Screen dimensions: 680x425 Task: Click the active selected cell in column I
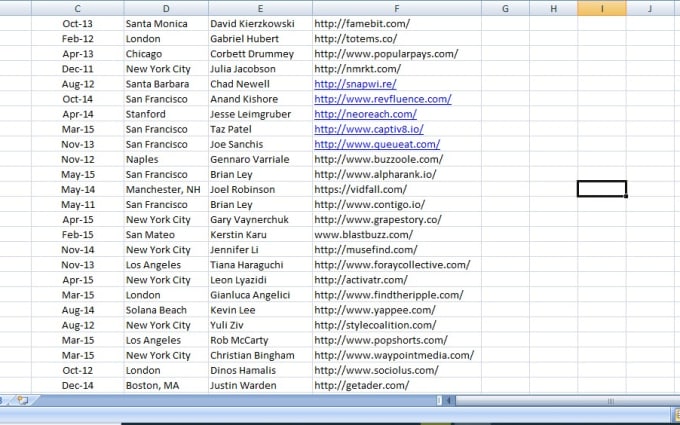click(602, 189)
